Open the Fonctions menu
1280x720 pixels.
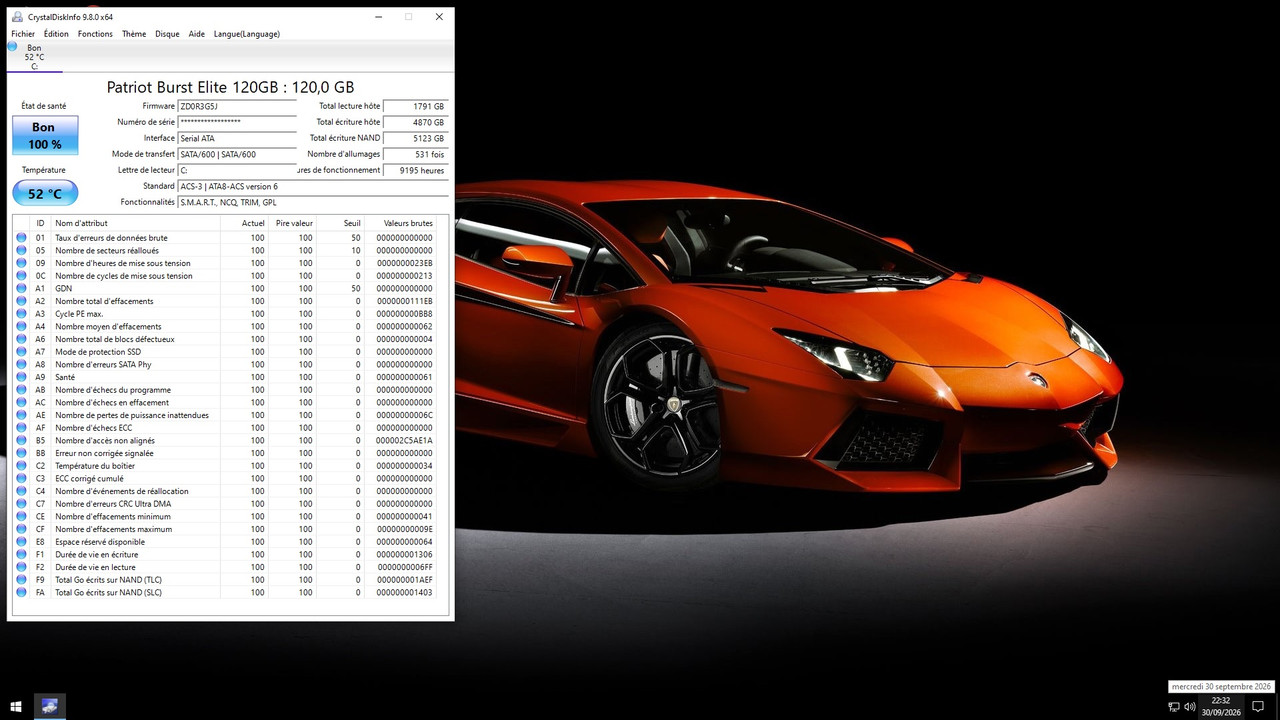click(95, 34)
